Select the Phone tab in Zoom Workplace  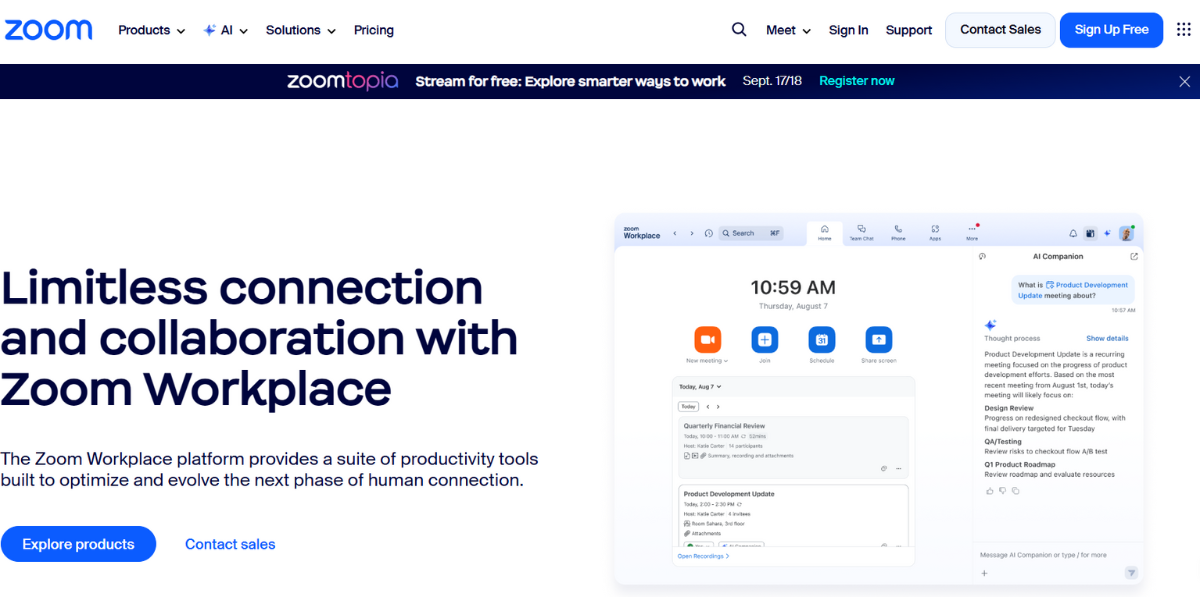click(x=898, y=232)
